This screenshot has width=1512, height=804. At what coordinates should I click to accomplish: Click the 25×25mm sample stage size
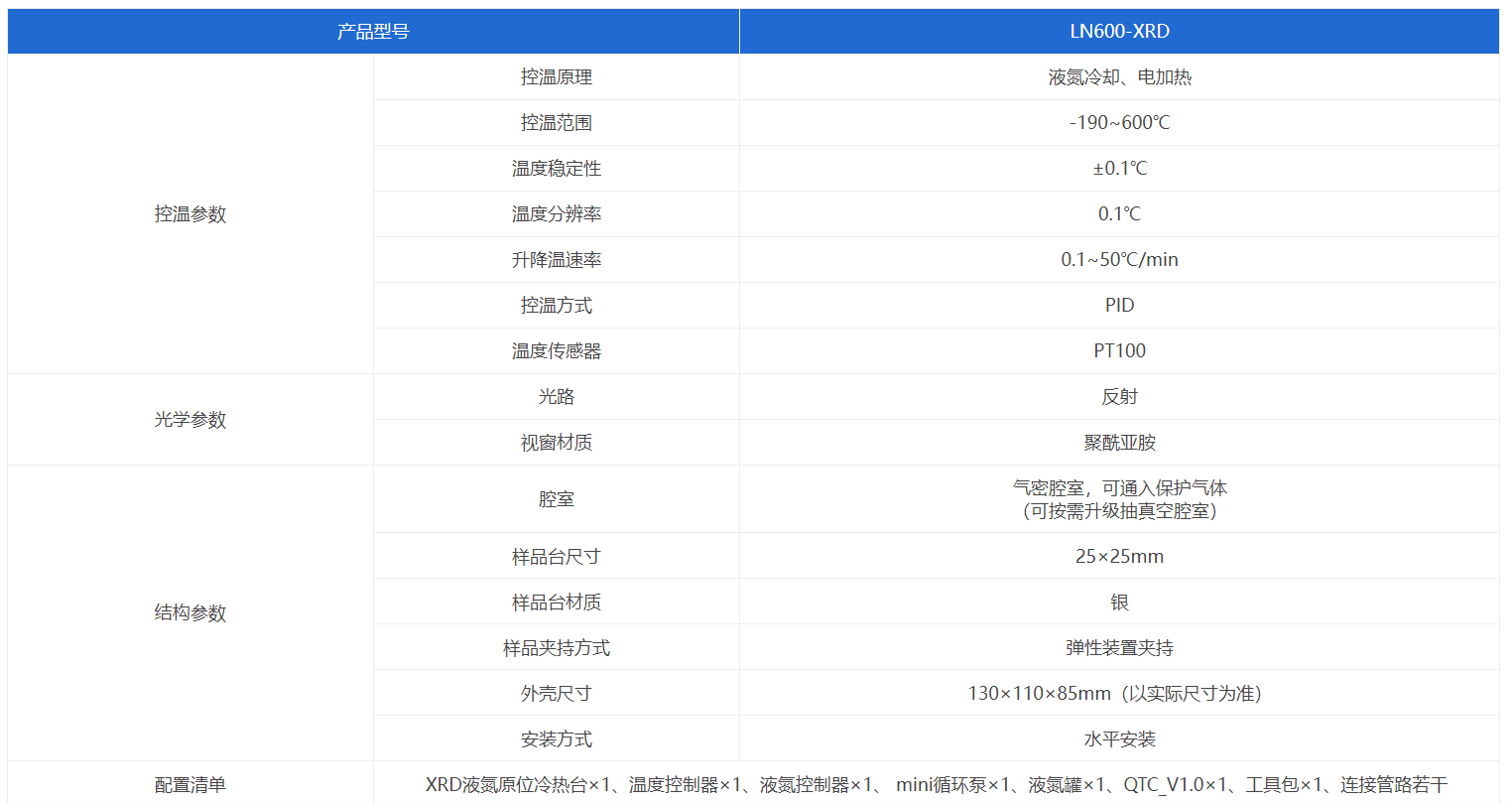(x=1119, y=557)
